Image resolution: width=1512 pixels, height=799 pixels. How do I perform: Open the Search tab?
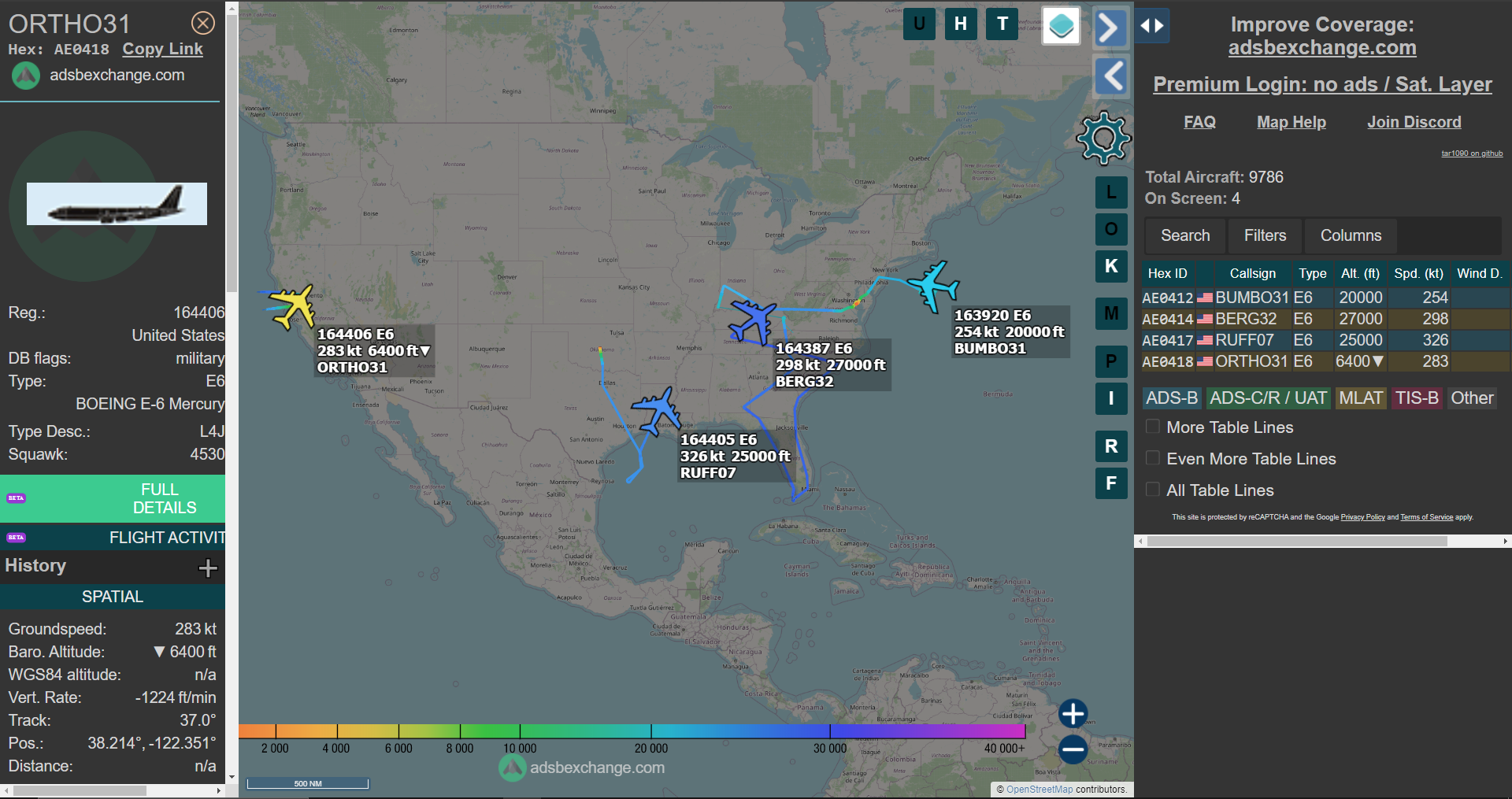(1185, 235)
